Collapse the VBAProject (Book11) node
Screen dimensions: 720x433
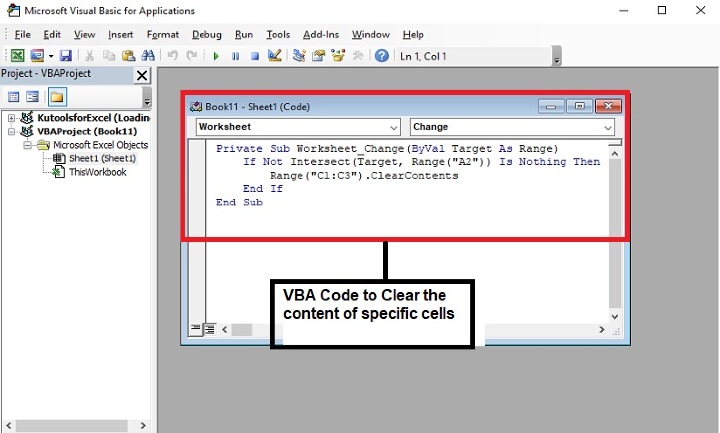[x=11, y=131]
